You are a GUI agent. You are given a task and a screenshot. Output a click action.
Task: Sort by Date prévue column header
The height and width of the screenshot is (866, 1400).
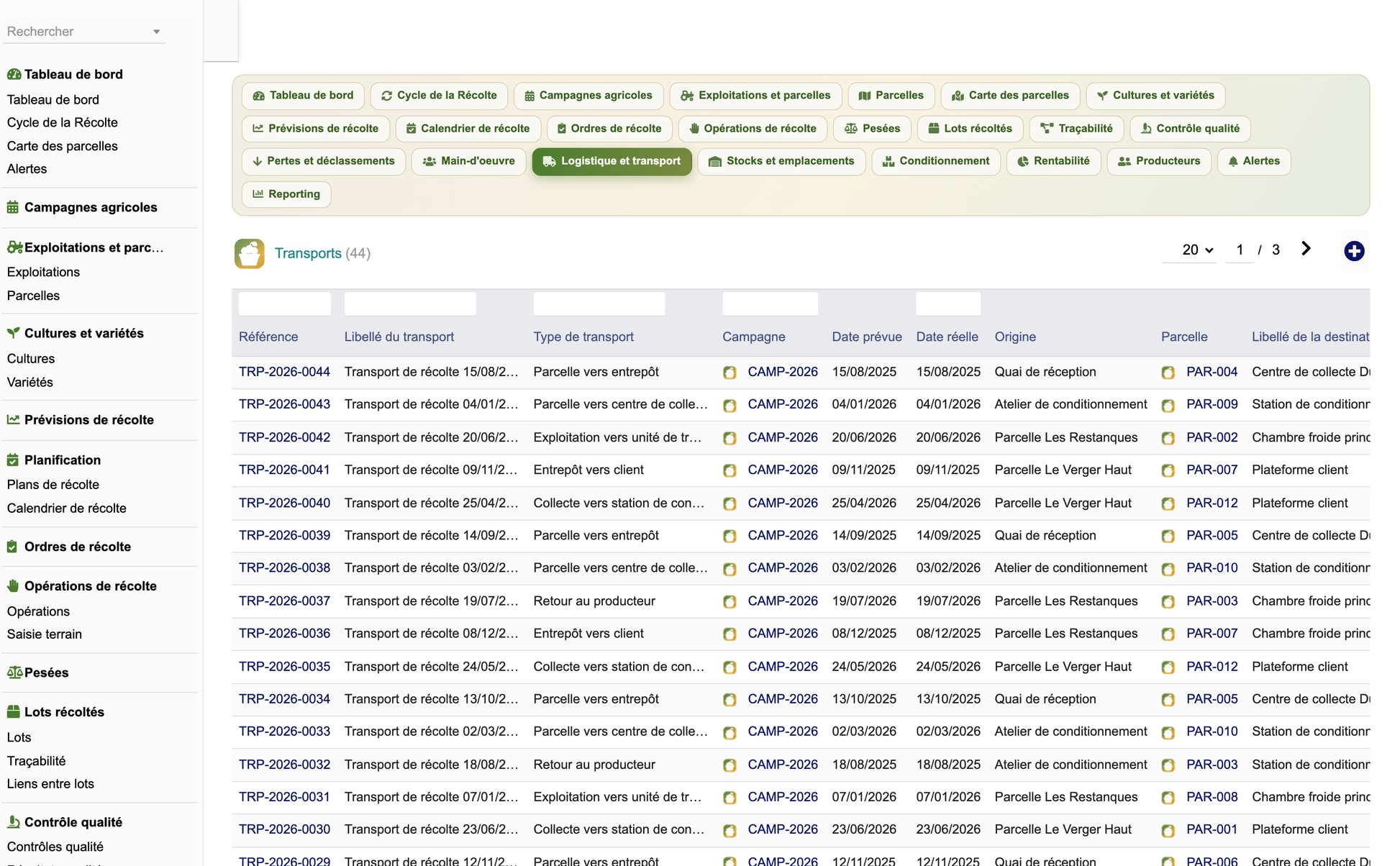(x=867, y=337)
